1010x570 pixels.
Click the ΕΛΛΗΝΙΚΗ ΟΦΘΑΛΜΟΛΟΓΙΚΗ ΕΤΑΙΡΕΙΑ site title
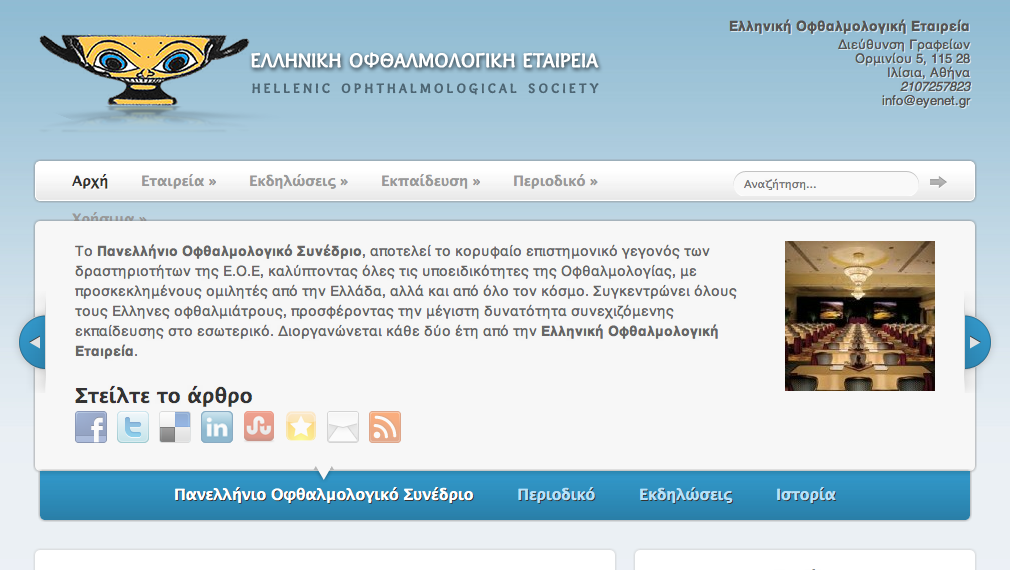(424, 61)
